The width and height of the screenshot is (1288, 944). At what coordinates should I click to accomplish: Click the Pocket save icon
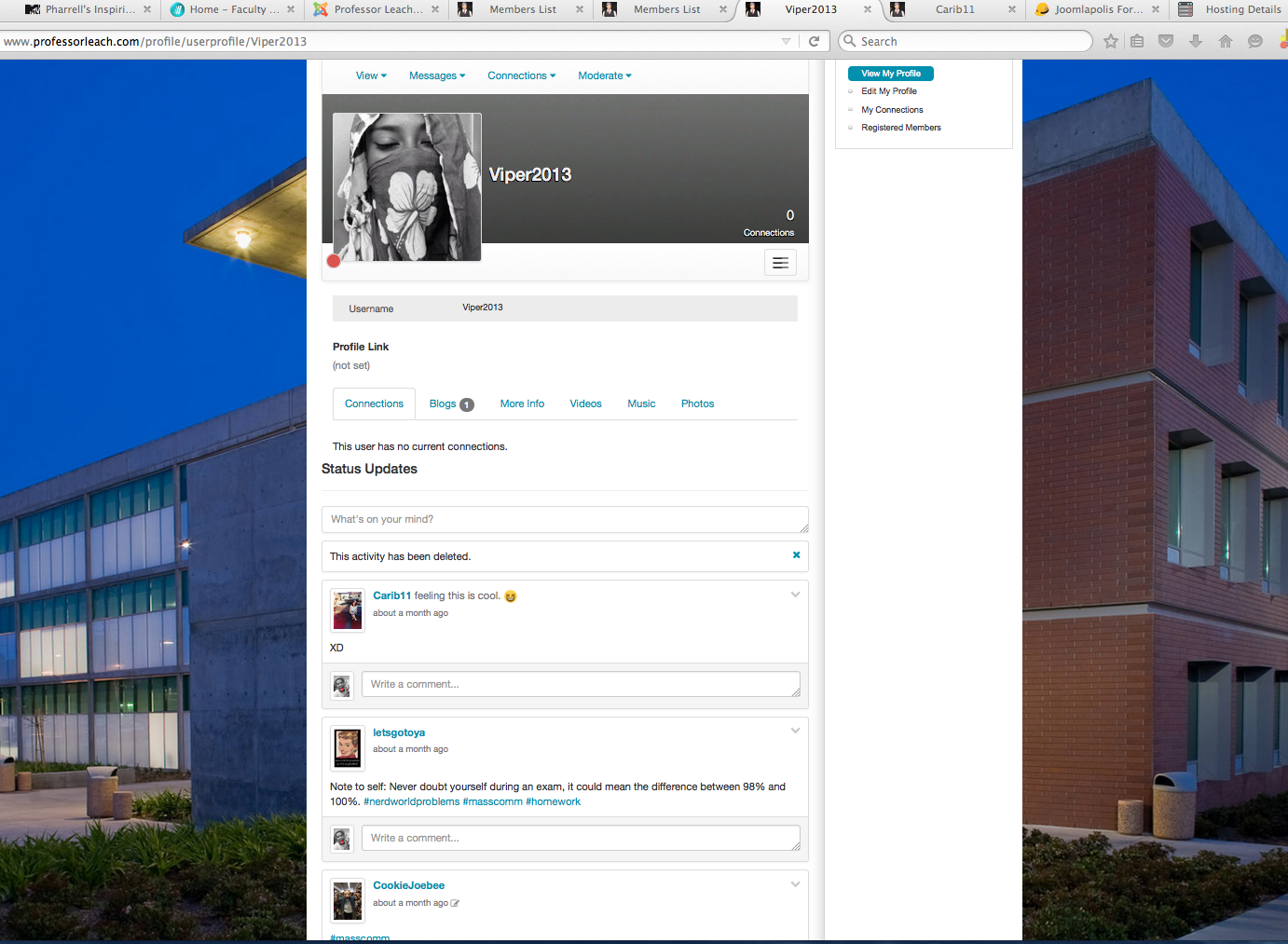click(x=1166, y=41)
